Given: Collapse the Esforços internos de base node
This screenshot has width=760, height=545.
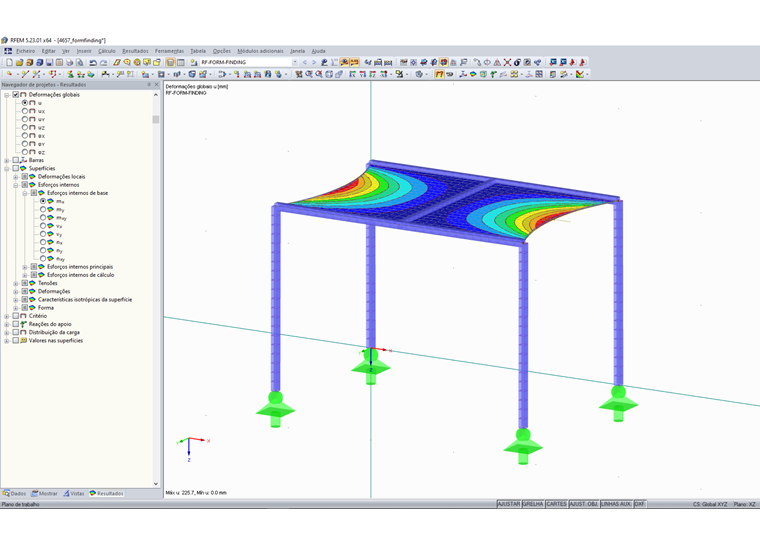Looking at the screenshot, I should [x=25, y=193].
